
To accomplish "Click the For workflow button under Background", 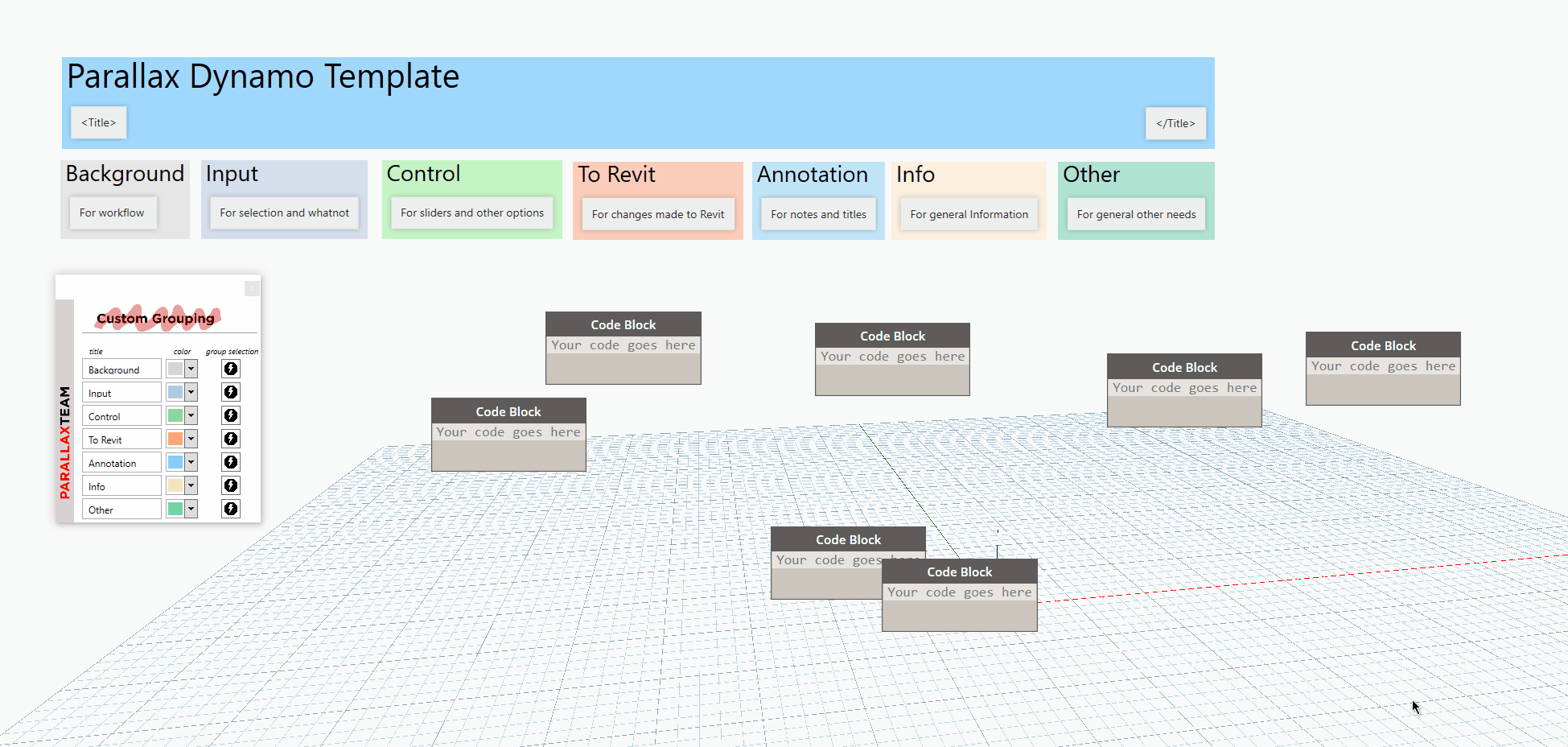I will coord(113,213).
